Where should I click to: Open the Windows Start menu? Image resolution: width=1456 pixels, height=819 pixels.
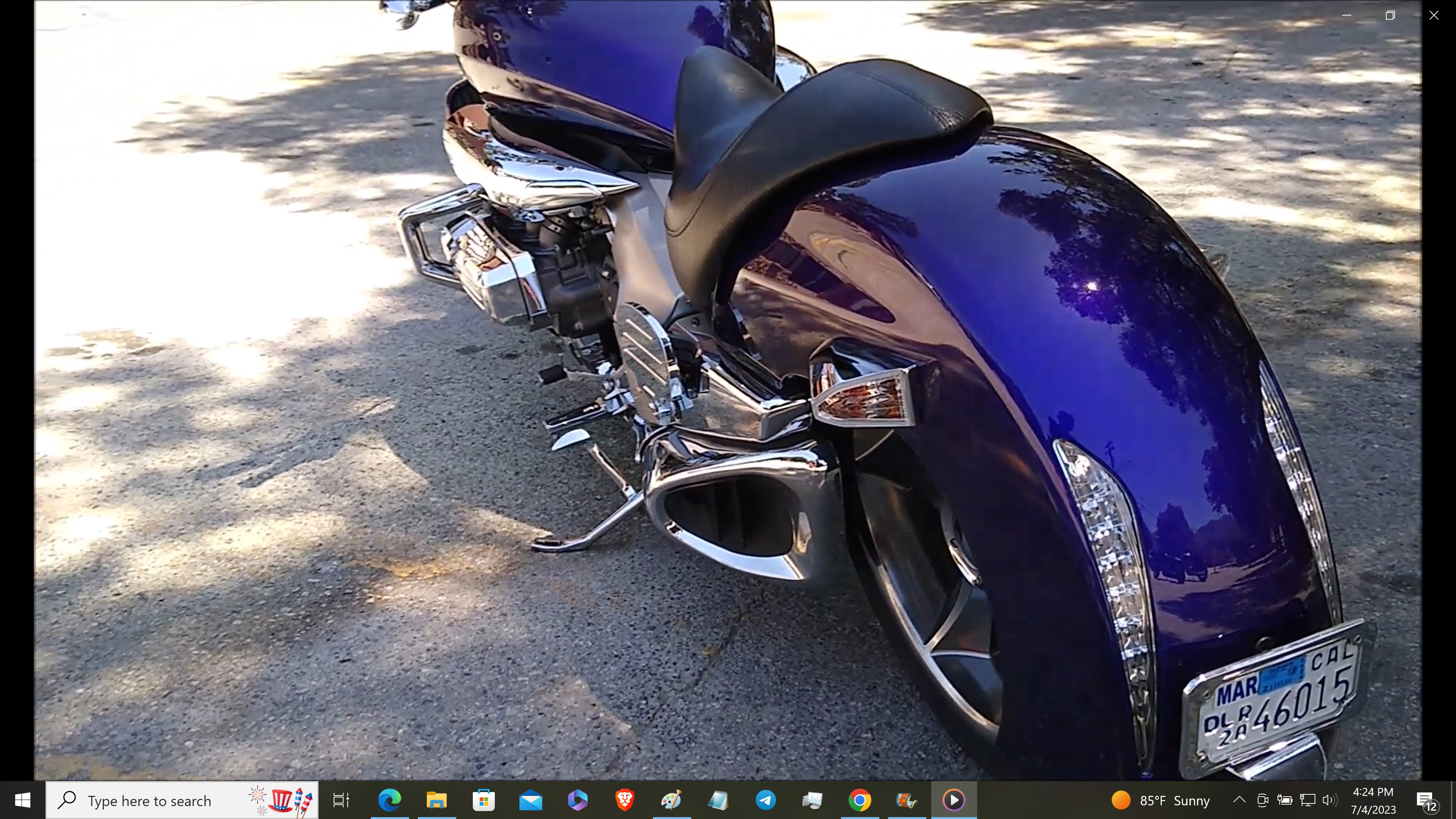pos(23,800)
